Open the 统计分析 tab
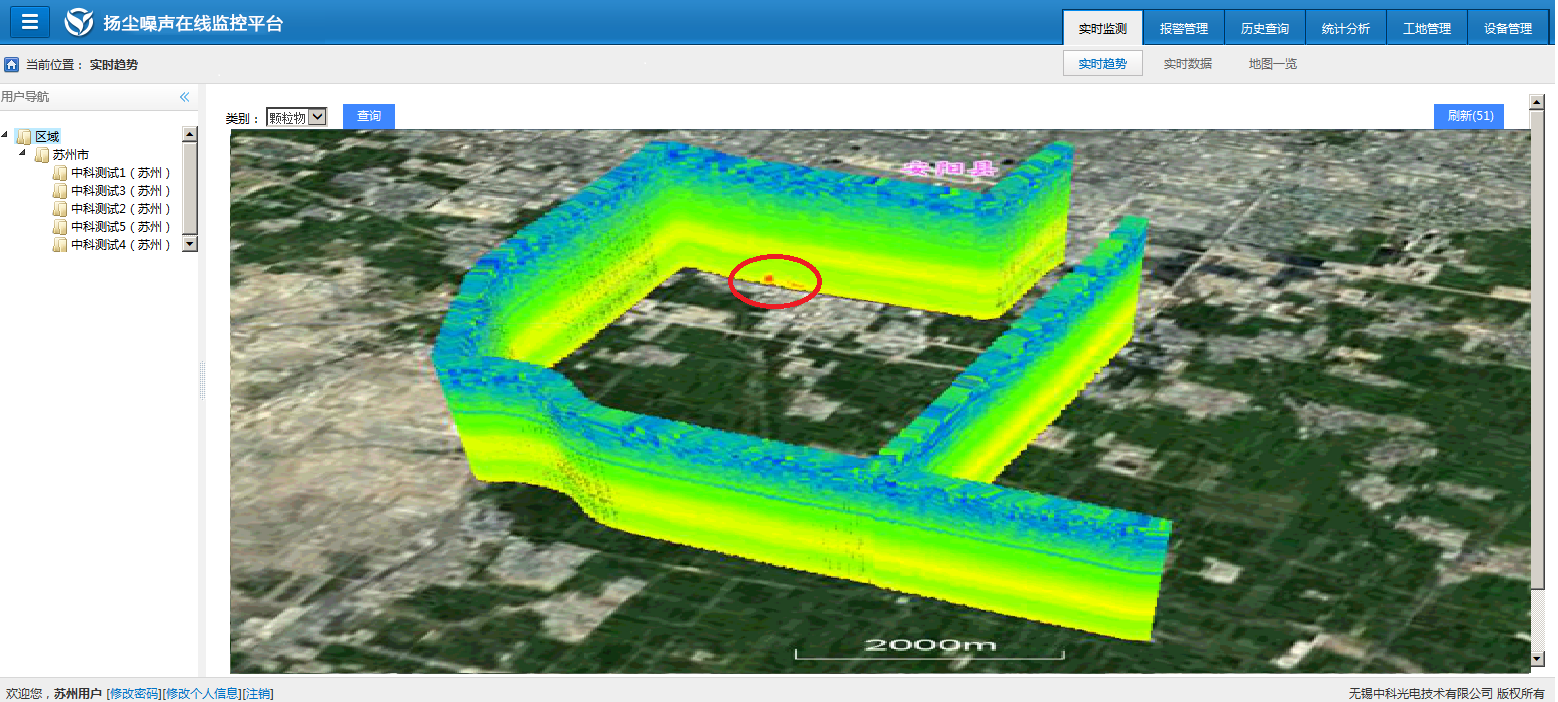Viewport: 1558px width, 702px height. (1346, 29)
